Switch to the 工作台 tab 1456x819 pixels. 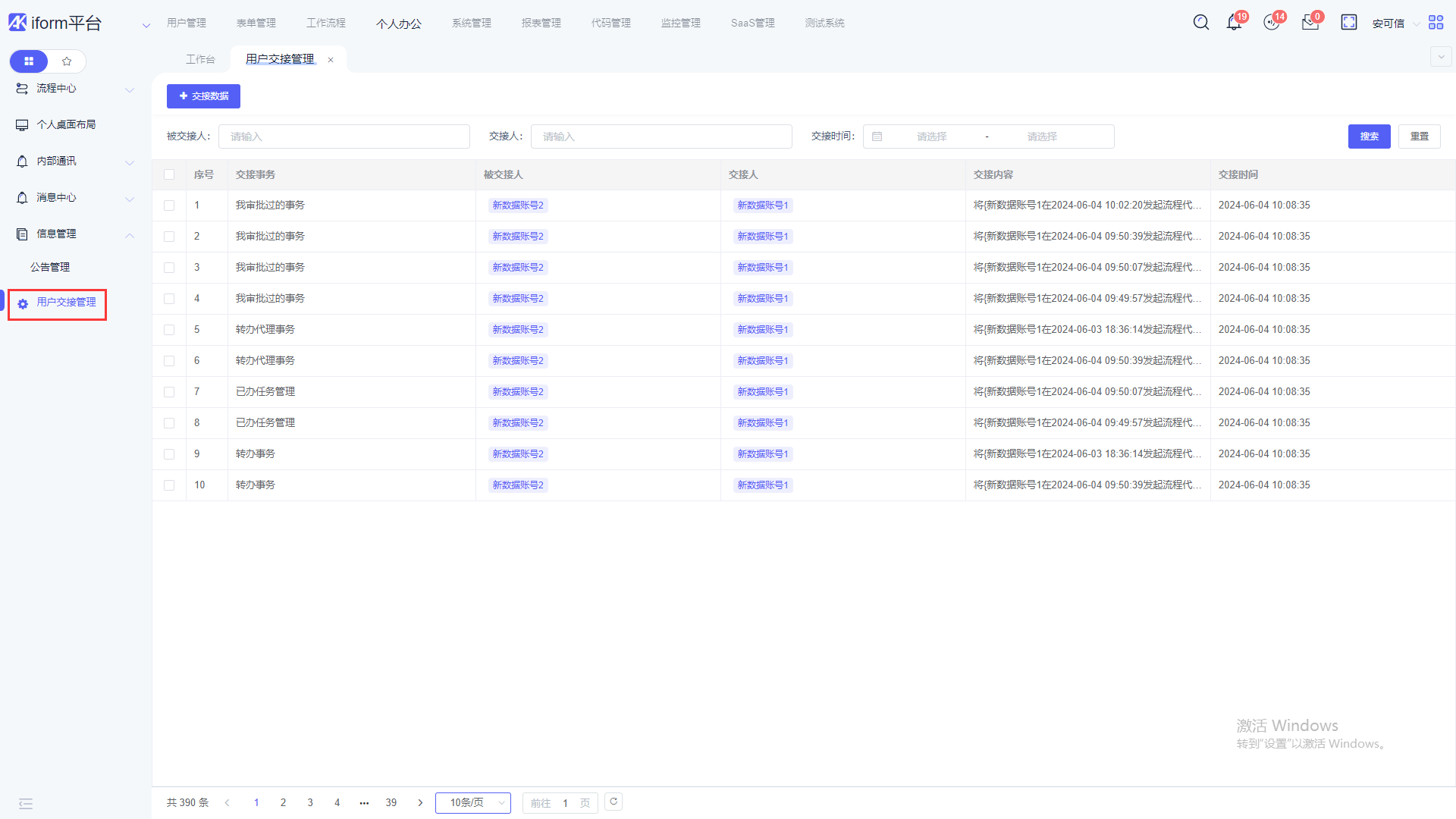[x=200, y=59]
